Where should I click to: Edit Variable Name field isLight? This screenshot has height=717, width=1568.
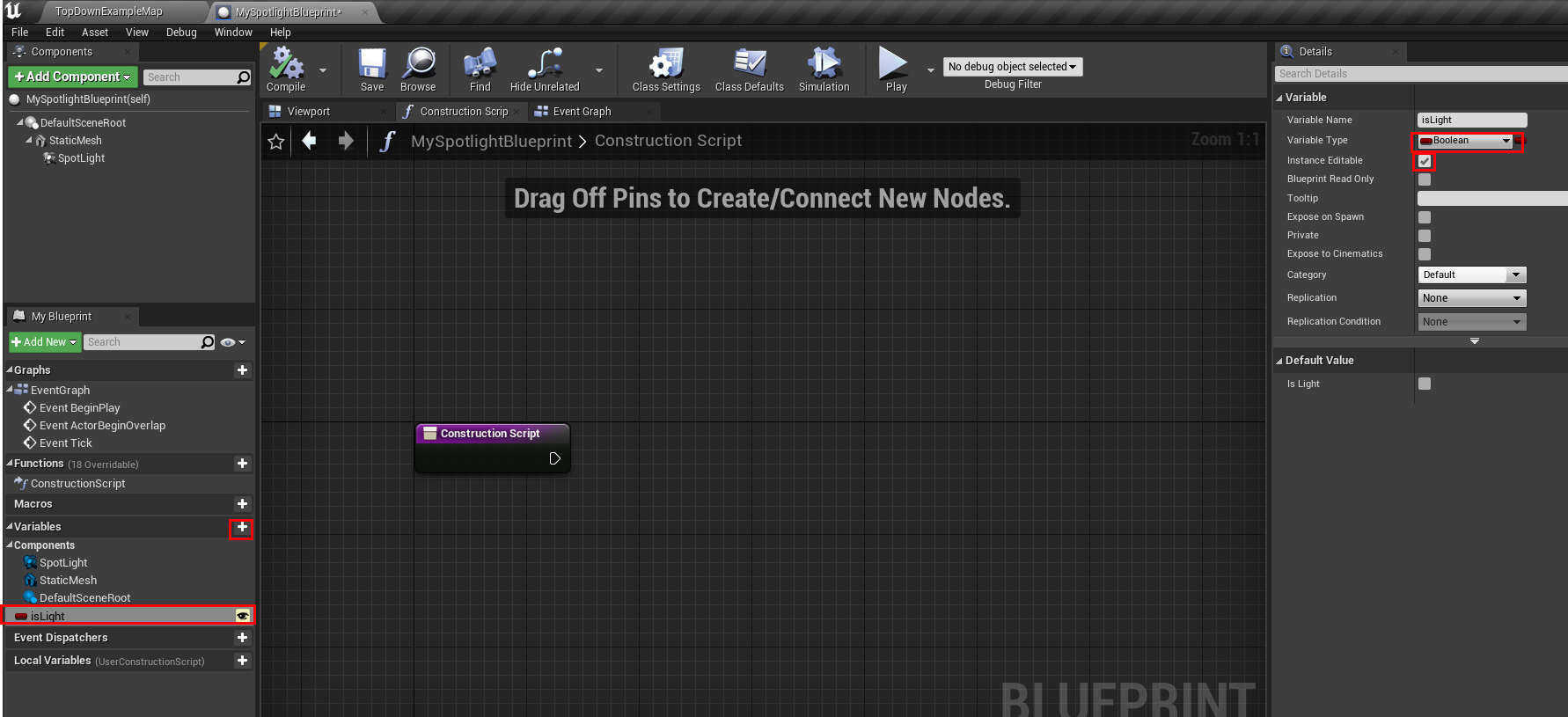1472,121
